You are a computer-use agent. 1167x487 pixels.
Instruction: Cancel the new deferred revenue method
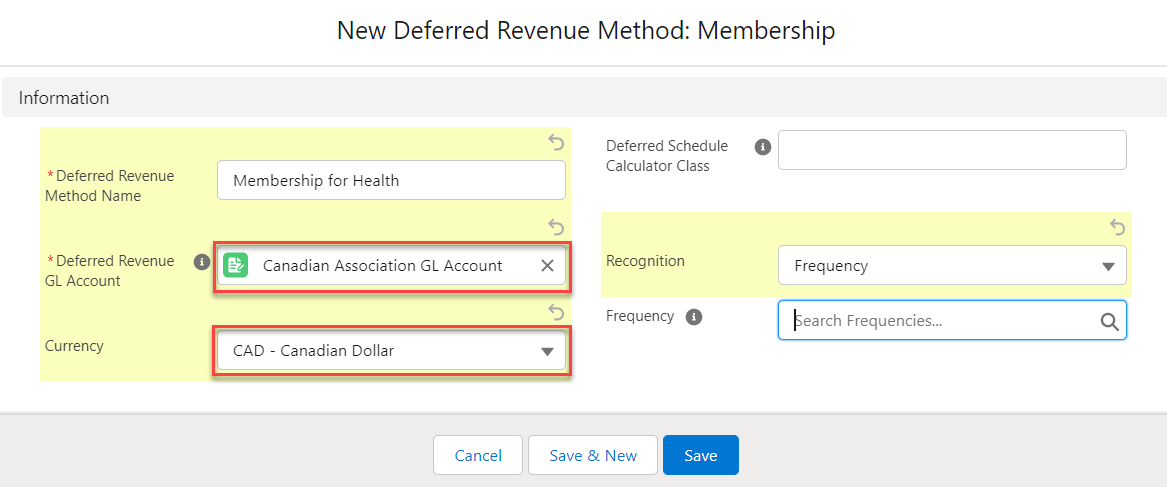click(478, 455)
